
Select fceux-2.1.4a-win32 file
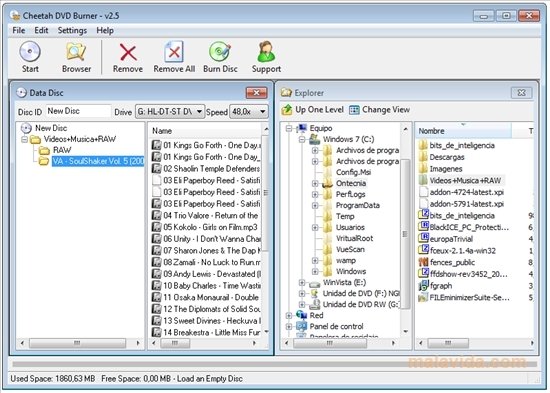click(463, 251)
